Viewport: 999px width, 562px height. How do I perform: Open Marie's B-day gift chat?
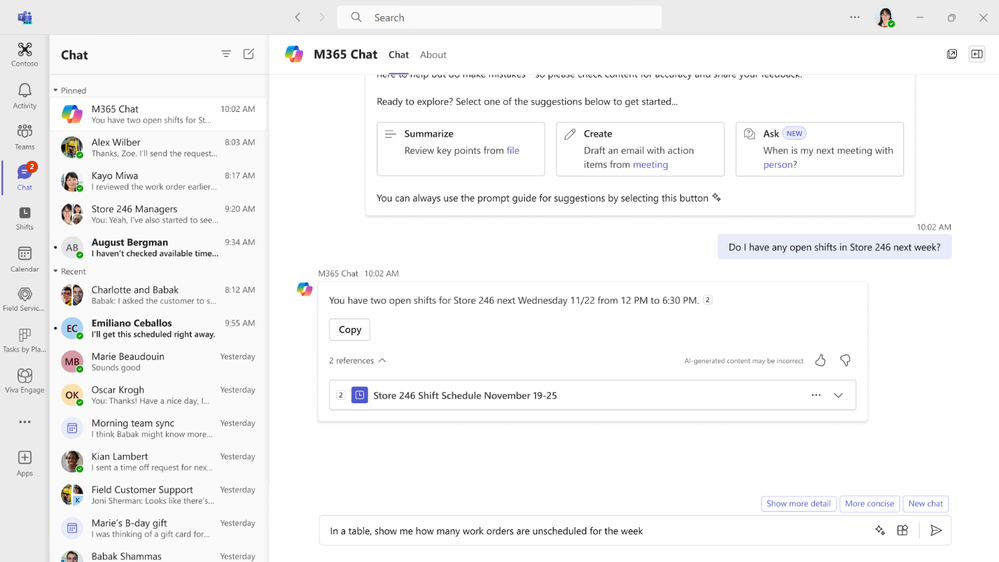tap(158, 528)
